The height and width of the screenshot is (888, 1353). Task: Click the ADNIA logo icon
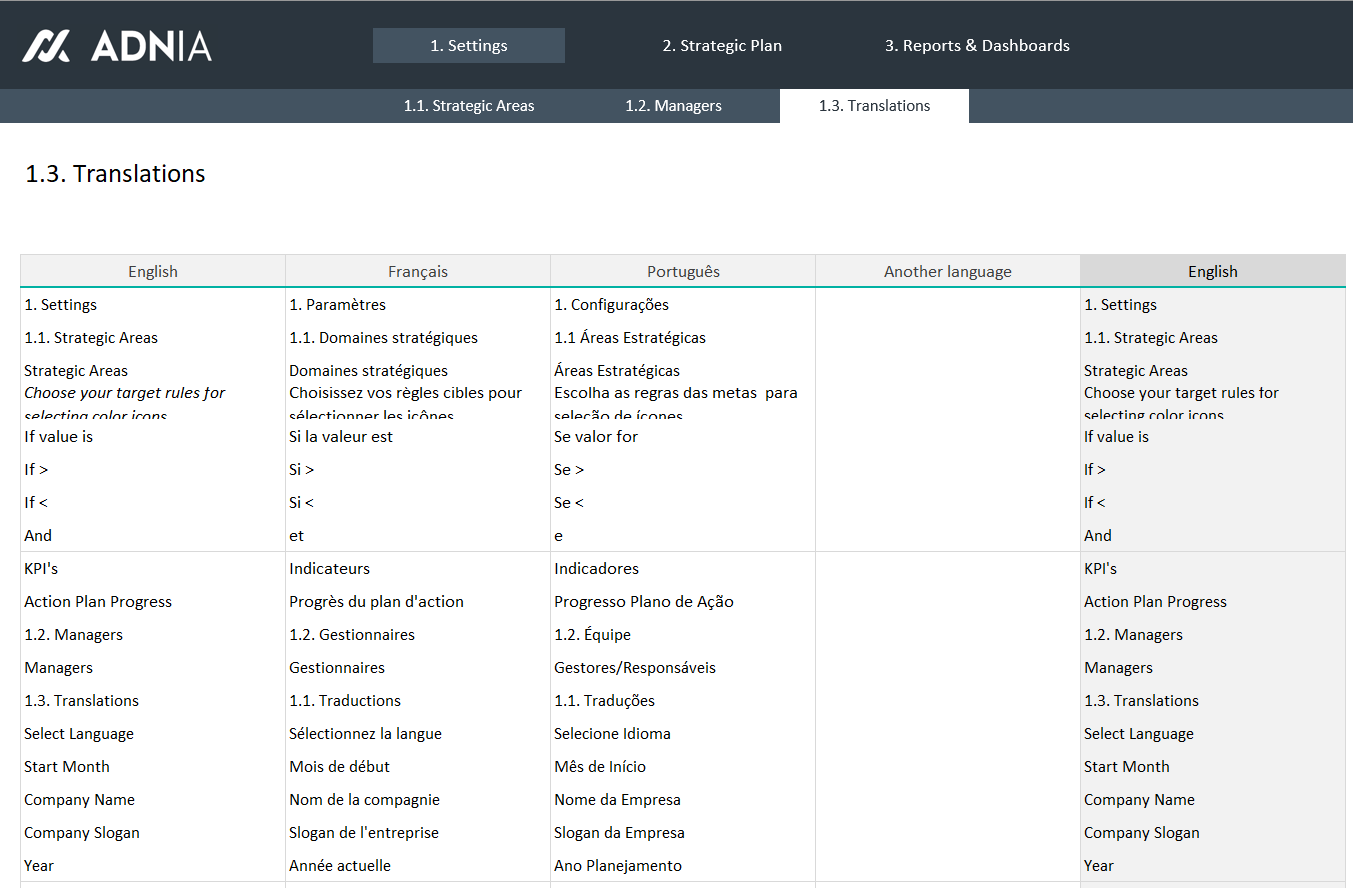pos(46,46)
